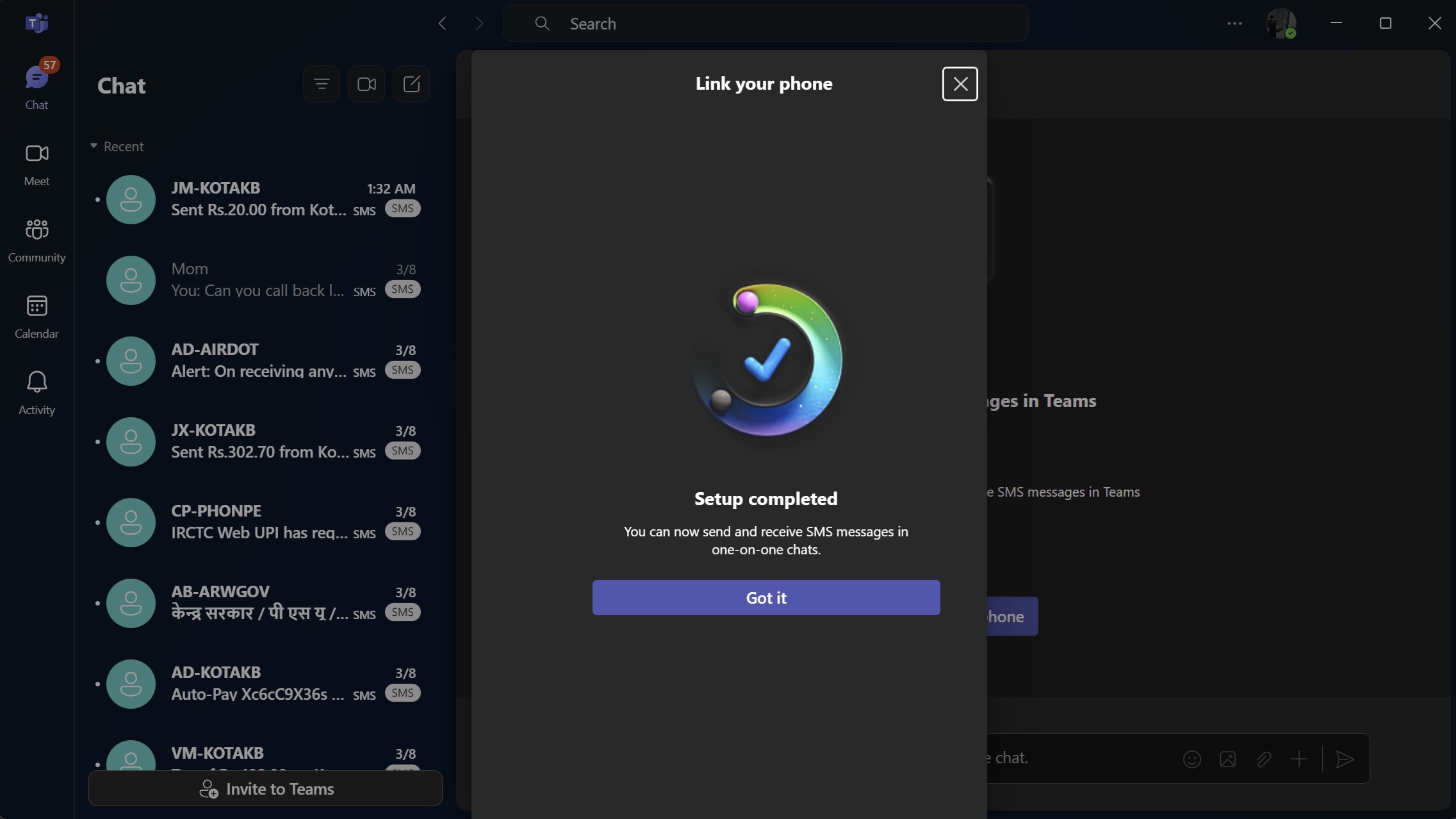The height and width of the screenshot is (819, 1456).
Task: Attach a file with paperclip icon
Action: 1263,759
